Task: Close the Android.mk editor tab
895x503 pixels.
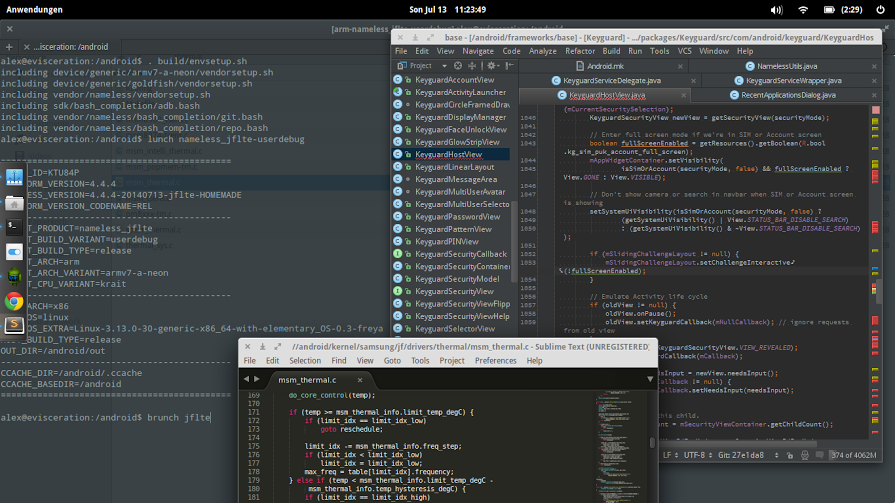Action: click(680, 66)
